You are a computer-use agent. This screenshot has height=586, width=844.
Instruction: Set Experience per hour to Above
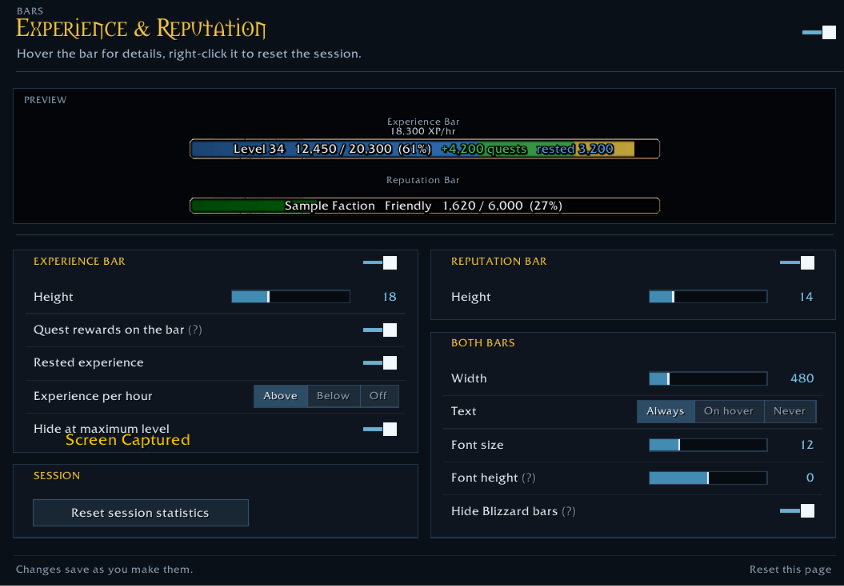(280, 396)
